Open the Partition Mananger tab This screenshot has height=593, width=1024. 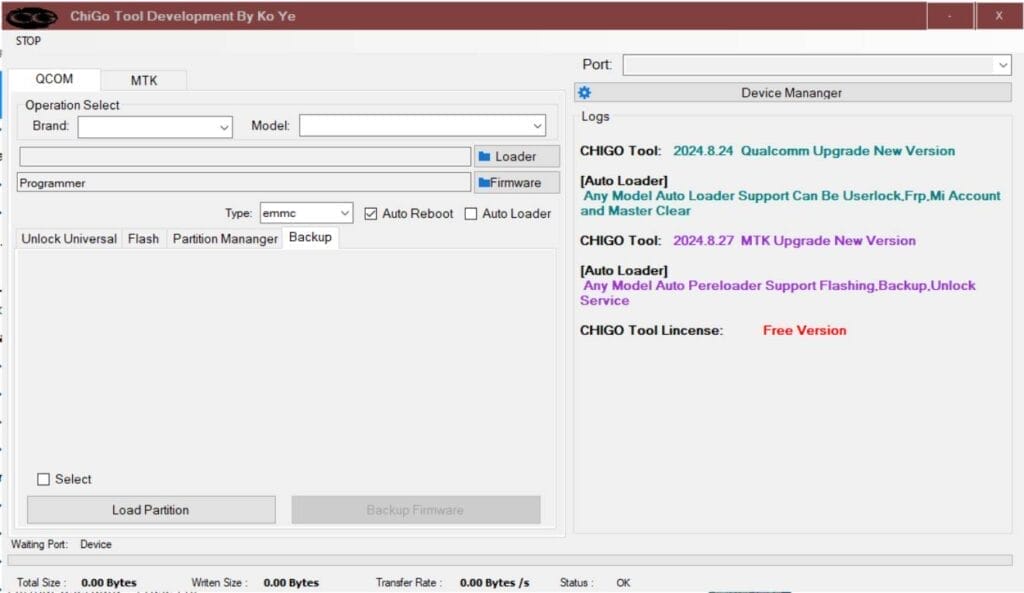click(x=225, y=239)
